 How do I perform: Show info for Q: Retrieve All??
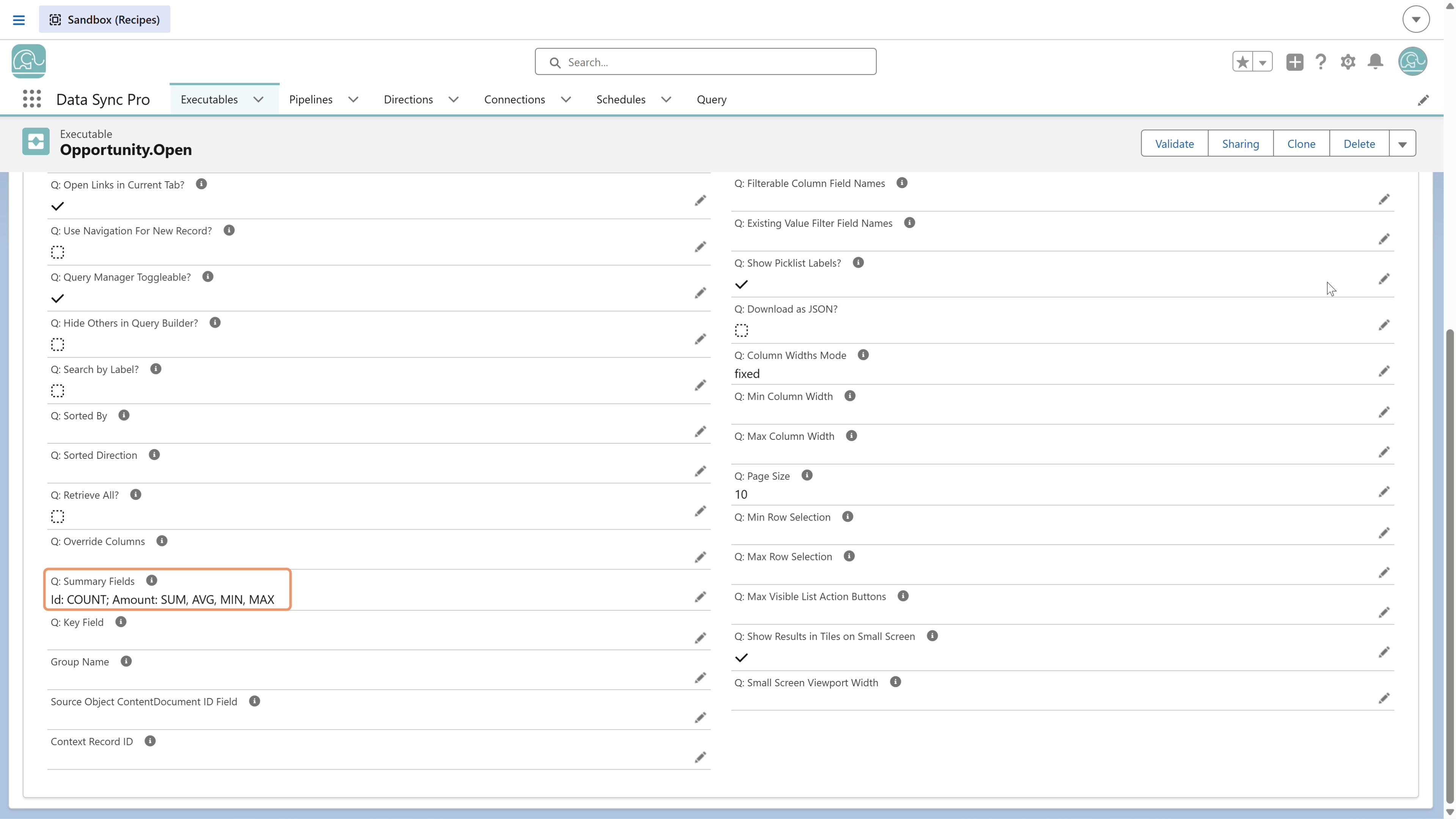[136, 494]
